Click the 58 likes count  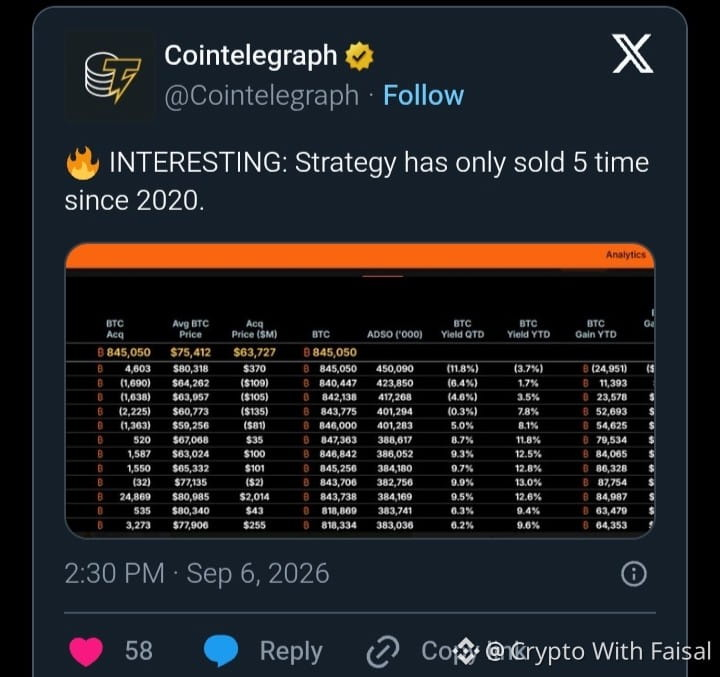pos(139,651)
